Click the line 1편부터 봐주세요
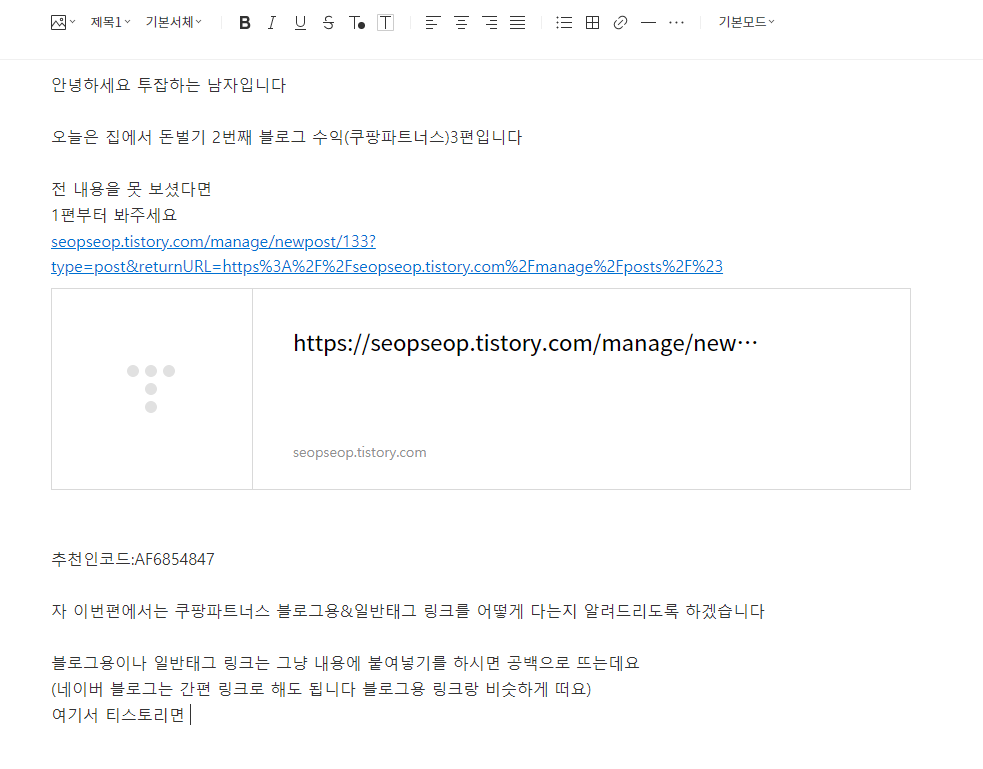Image resolution: width=983 pixels, height=769 pixels. (x=114, y=216)
